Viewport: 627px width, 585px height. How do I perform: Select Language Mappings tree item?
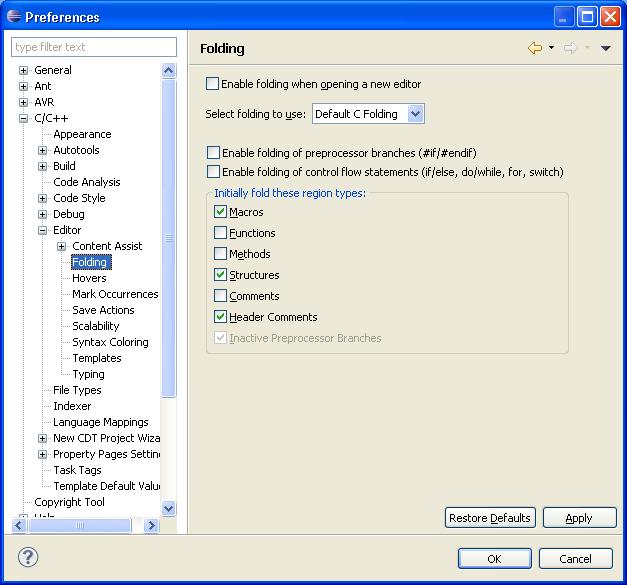(x=101, y=422)
